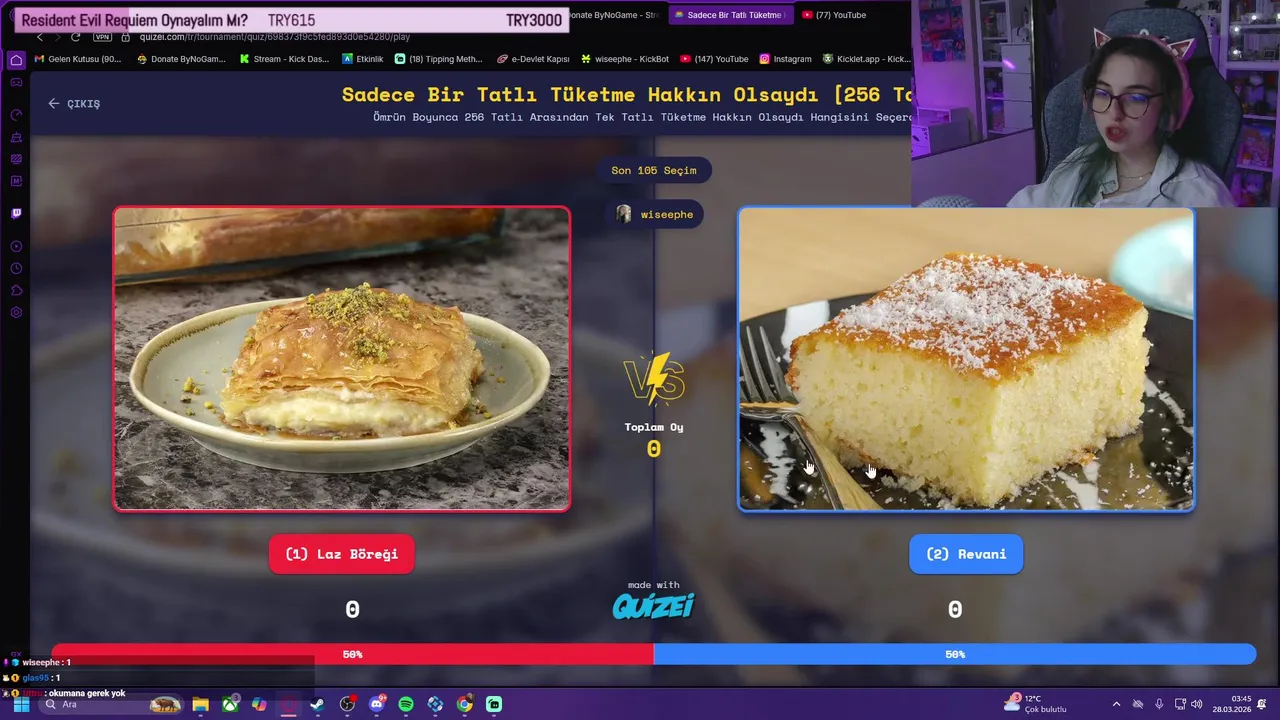Screen dimensions: 1280x720
Task: Vote with the (2) Revani button
Action: coord(966,554)
